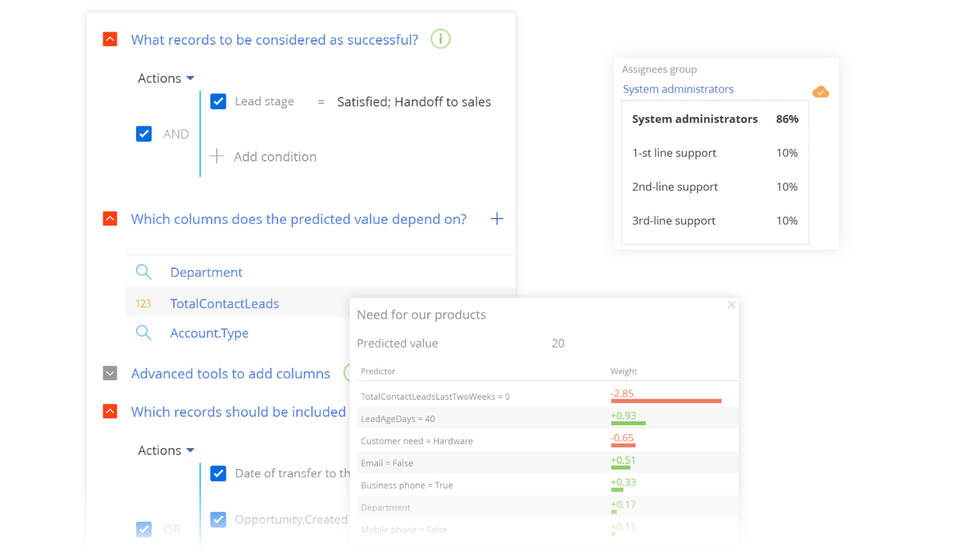Click the plus icon for Add condition
The image size is (960, 560).
point(217,156)
